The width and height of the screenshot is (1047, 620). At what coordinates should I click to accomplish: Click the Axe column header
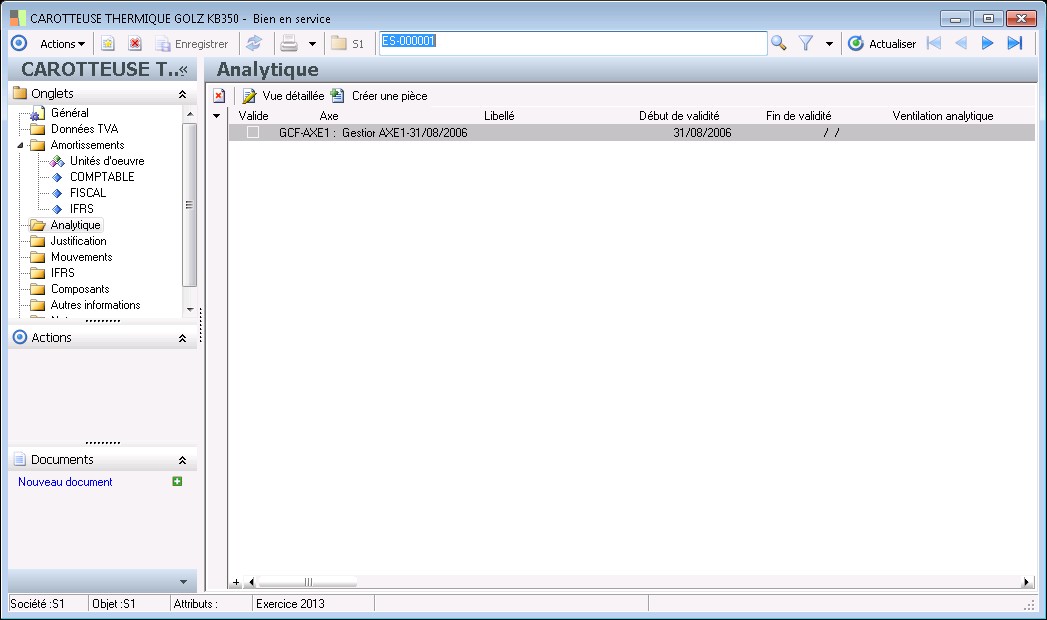coord(329,116)
